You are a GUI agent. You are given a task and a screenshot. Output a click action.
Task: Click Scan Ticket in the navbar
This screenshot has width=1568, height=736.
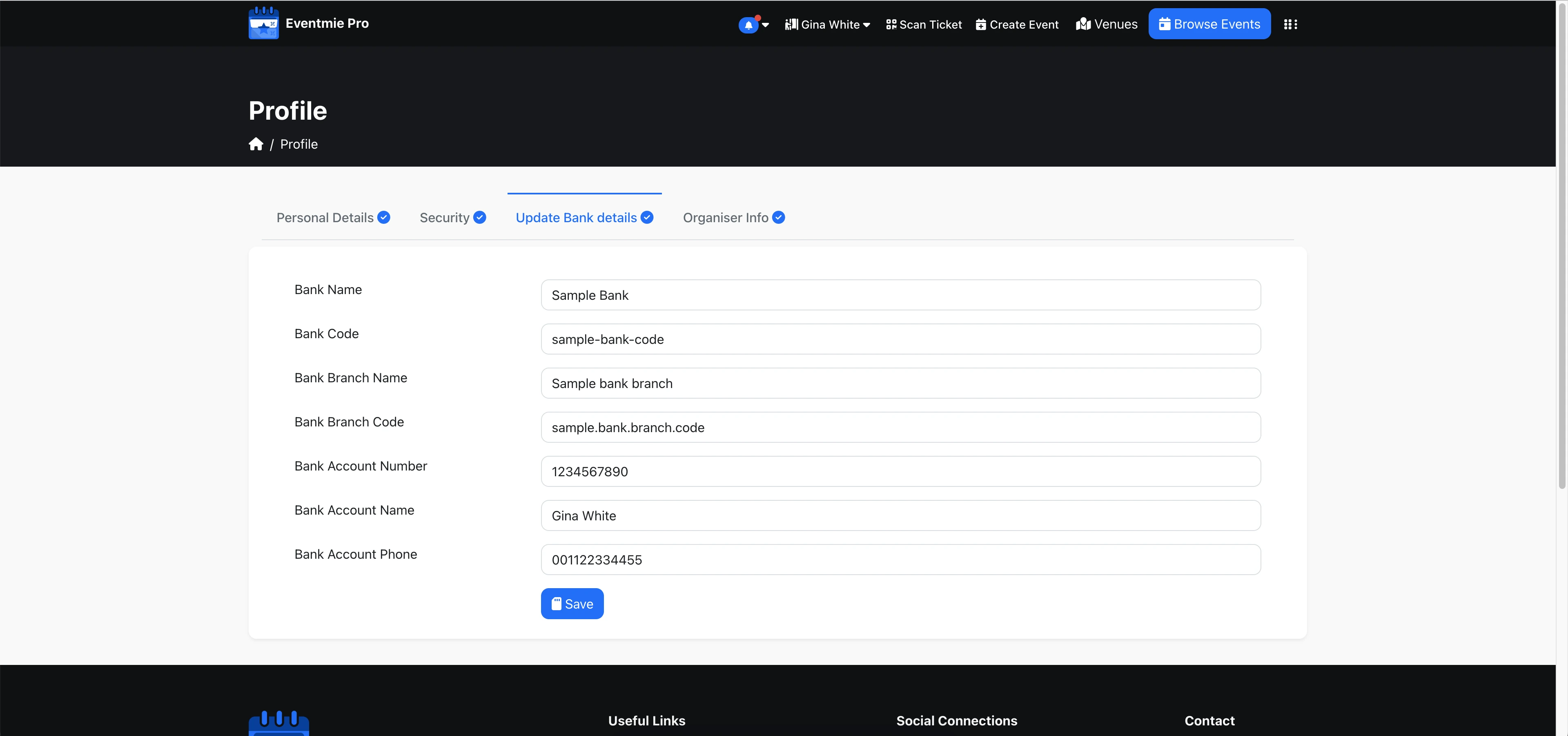923,25
